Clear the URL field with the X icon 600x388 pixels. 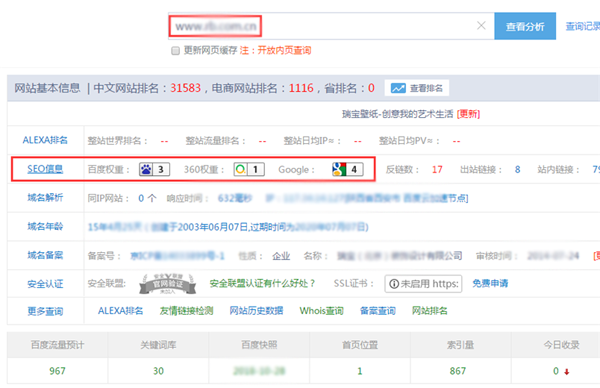(481, 26)
